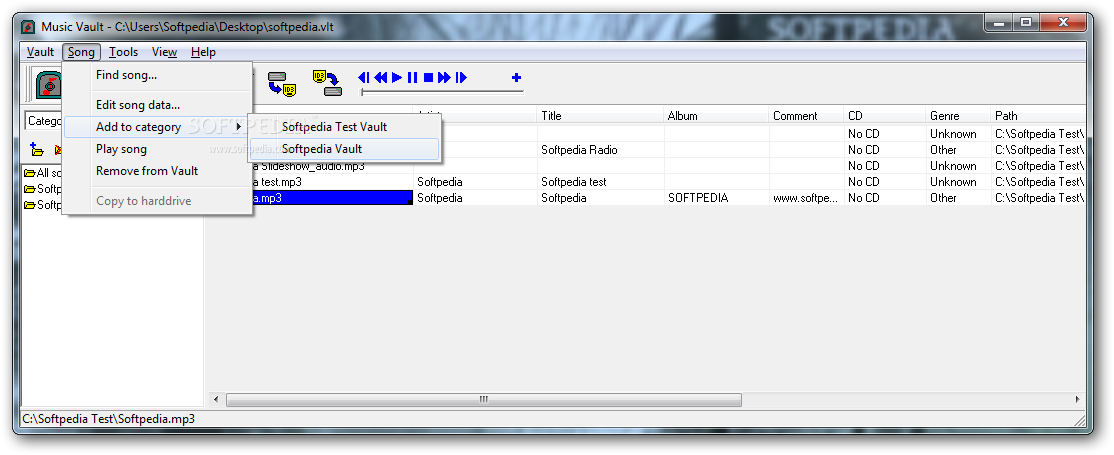
Task: Click the Artist cell in test.mp3 row
Action: click(475, 182)
